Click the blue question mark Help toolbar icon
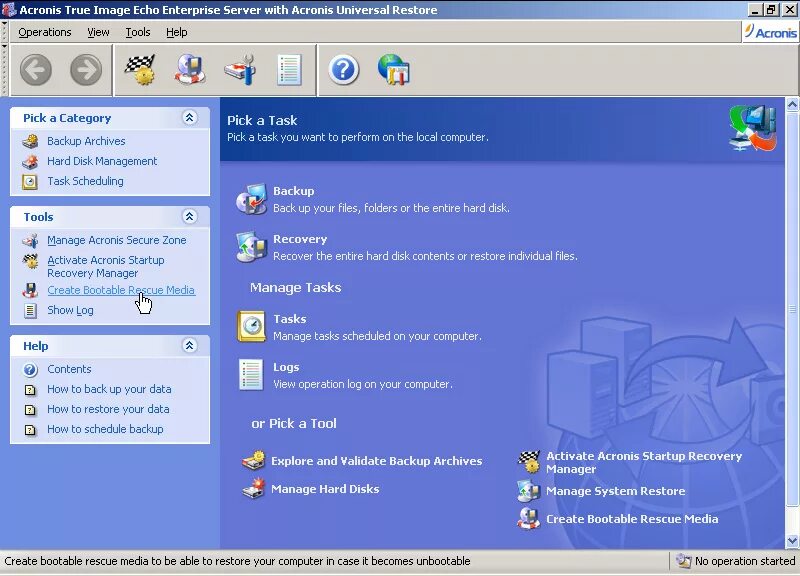 pos(343,70)
